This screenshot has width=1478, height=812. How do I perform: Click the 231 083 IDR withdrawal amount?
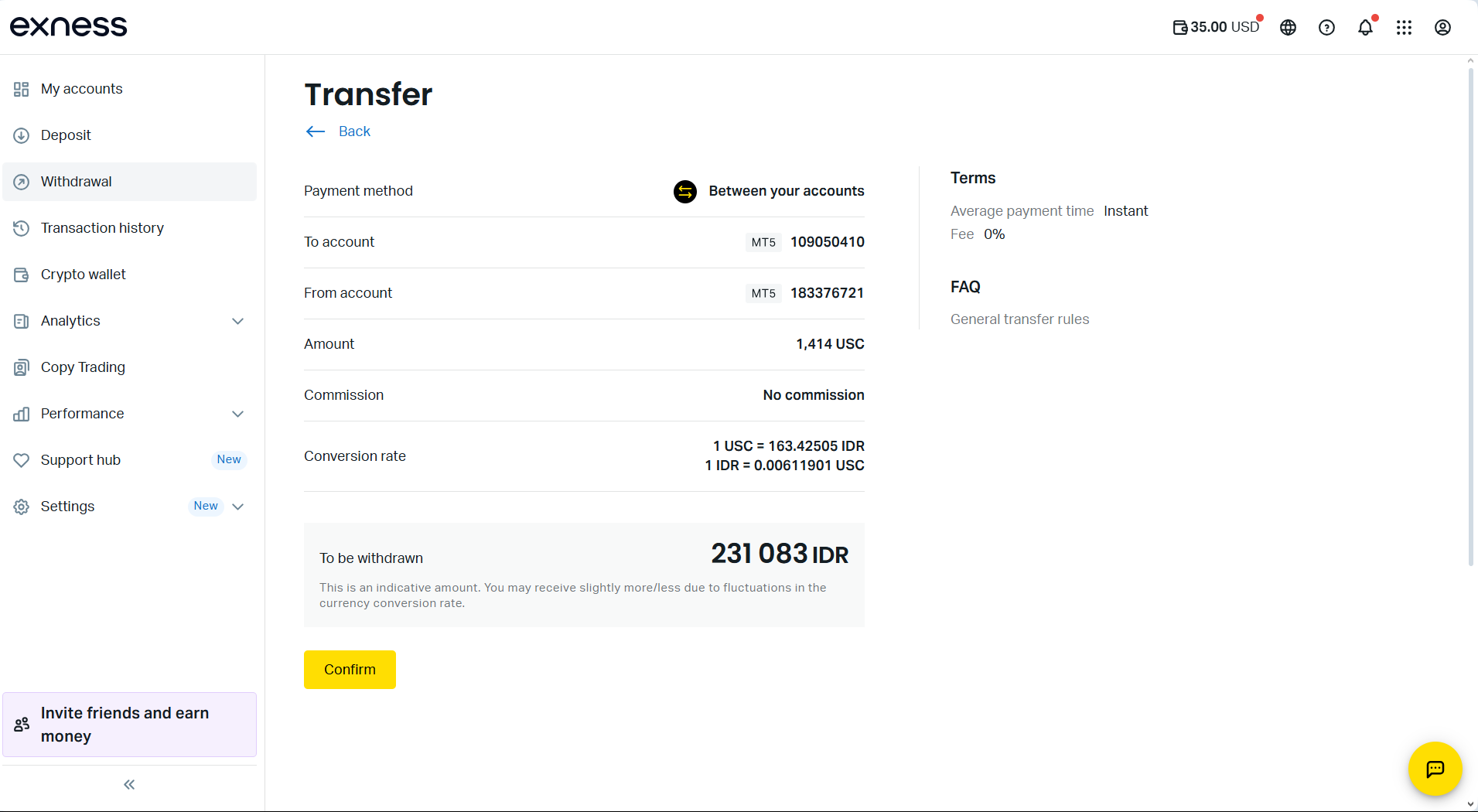pyautogui.click(x=780, y=554)
